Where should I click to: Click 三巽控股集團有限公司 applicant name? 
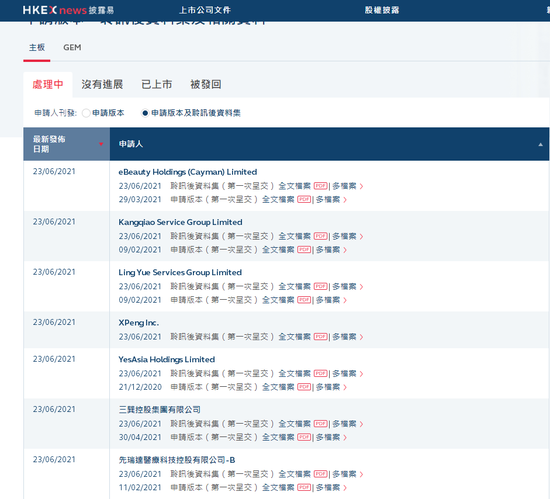[160, 410]
